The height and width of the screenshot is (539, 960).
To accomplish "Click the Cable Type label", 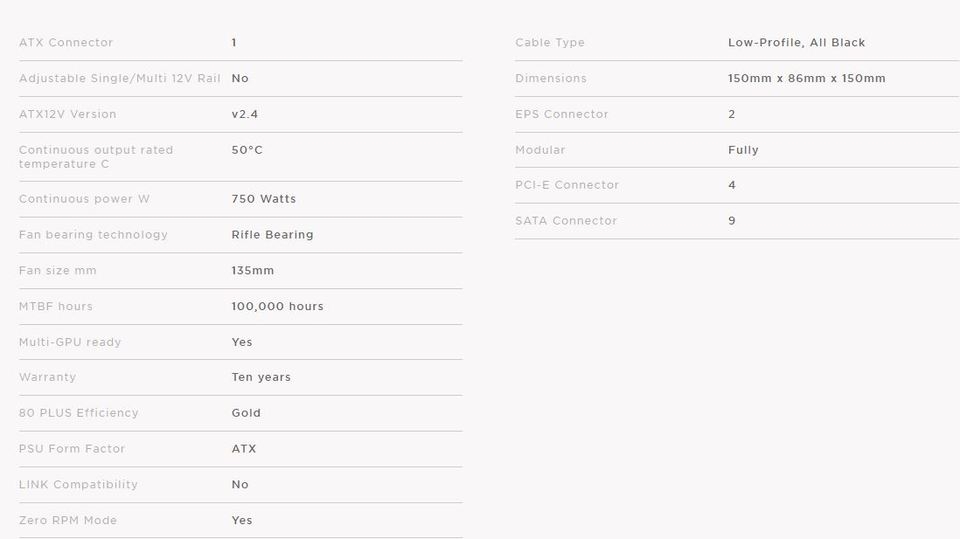I will [550, 43].
